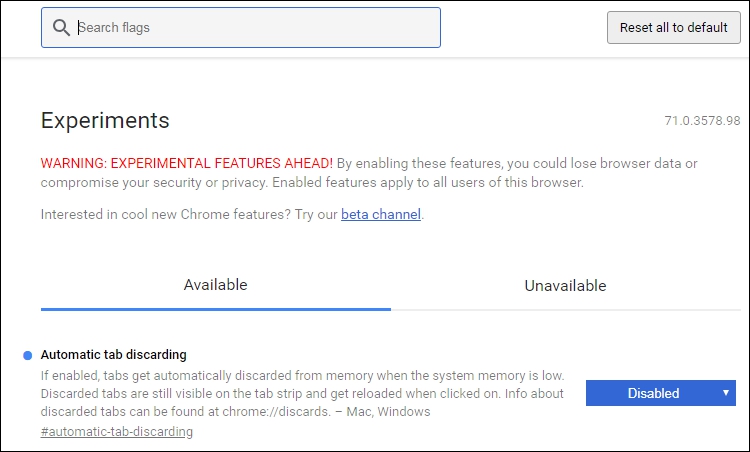Click the dropdown arrow on Disabled selector
This screenshot has width=750, height=452.
pyautogui.click(x=726, y=393)
